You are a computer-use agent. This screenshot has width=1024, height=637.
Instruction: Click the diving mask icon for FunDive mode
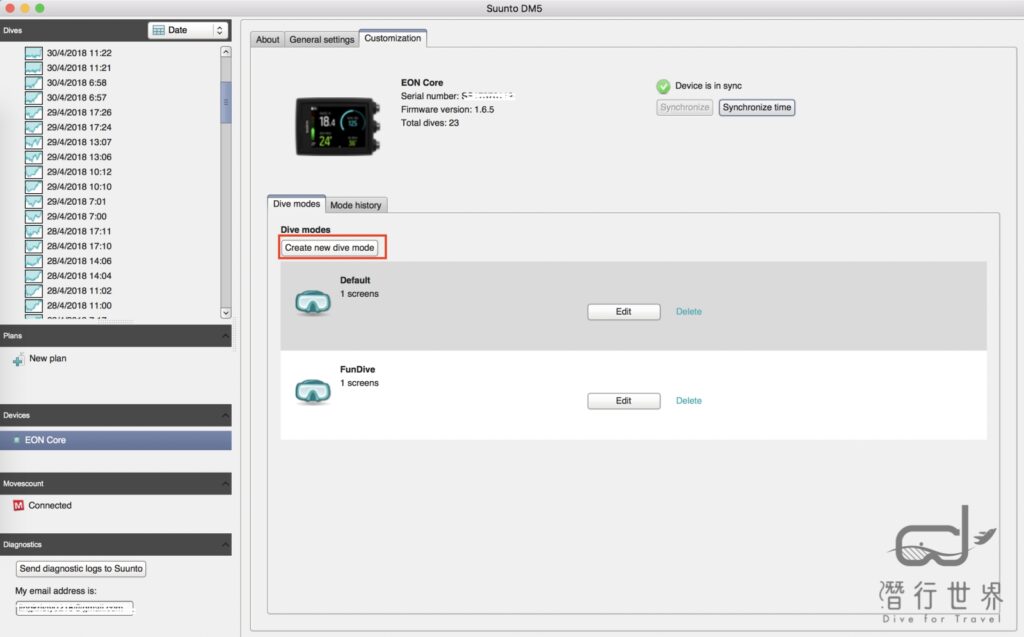(x=313, y=391)
